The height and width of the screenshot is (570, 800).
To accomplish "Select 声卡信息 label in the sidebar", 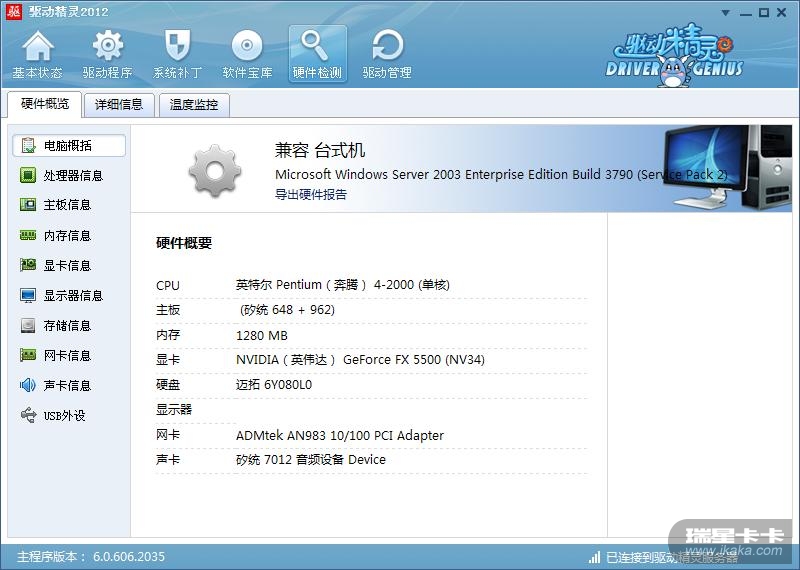I will point(67,386).
